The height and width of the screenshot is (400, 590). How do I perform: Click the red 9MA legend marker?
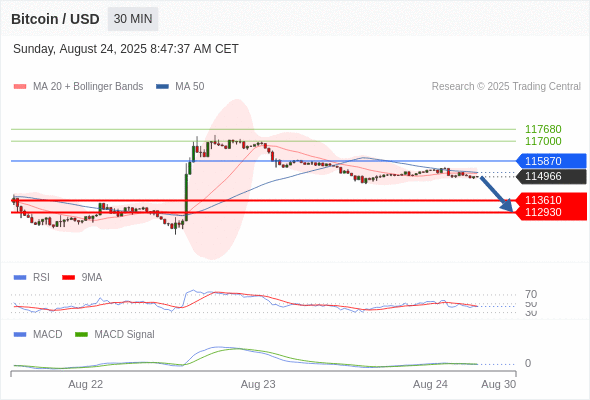(x=68, y=278)
